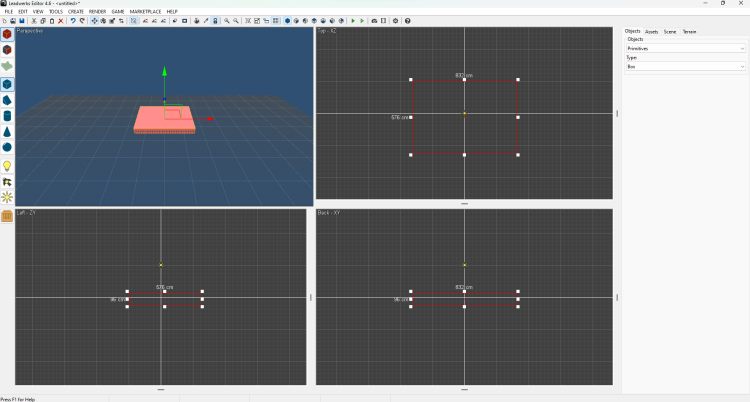Click the sun directional light icon
Viewport: 750px width, 402px height.
pos(7,198)
